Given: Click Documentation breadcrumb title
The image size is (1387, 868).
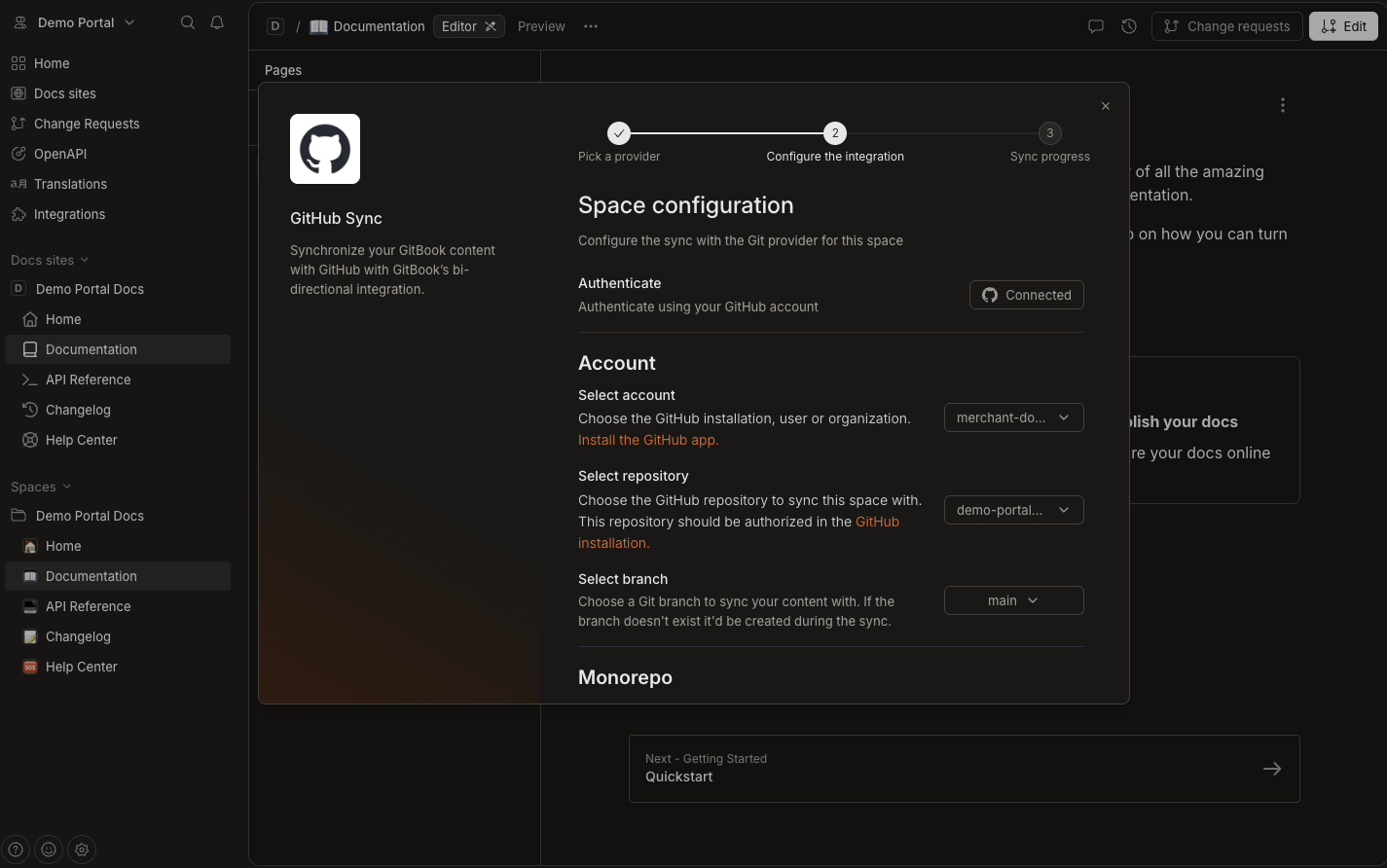Looking at the screenshot, I should click(367, 26).
